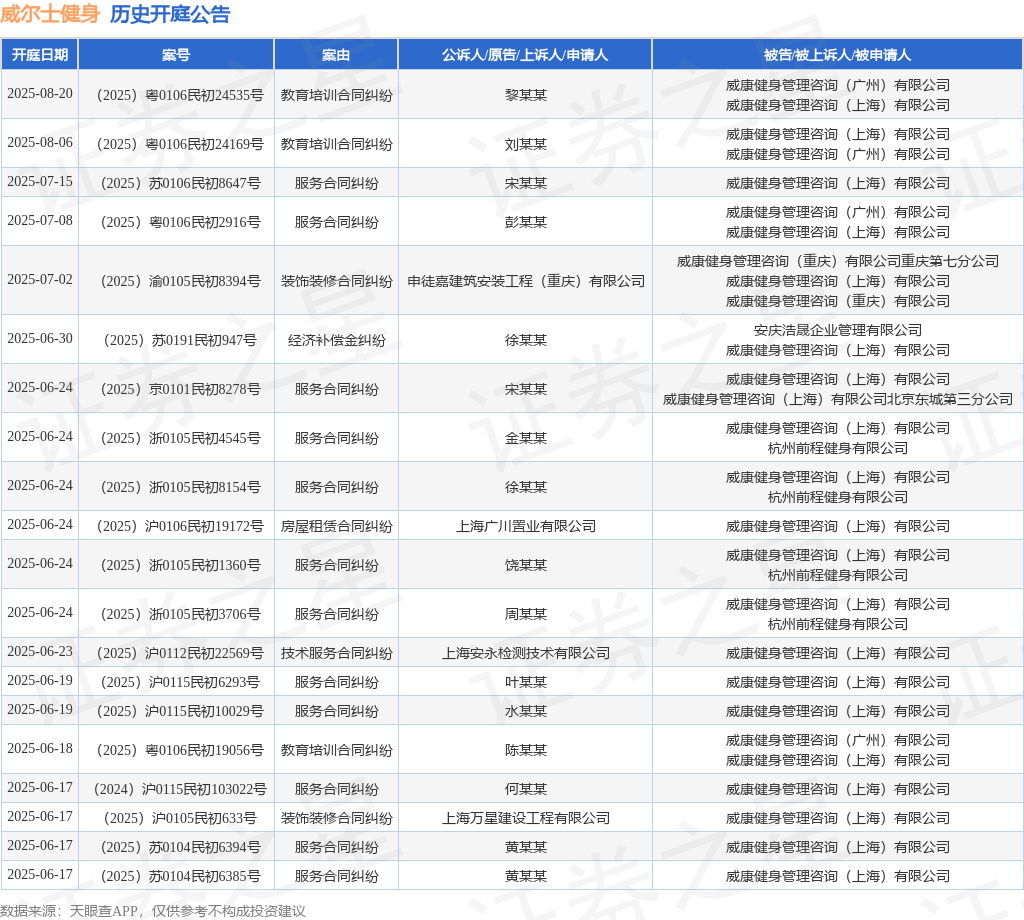The image size is (1024, 920).
Task: Click plaintiff name 叶某某
Action: 526,682
